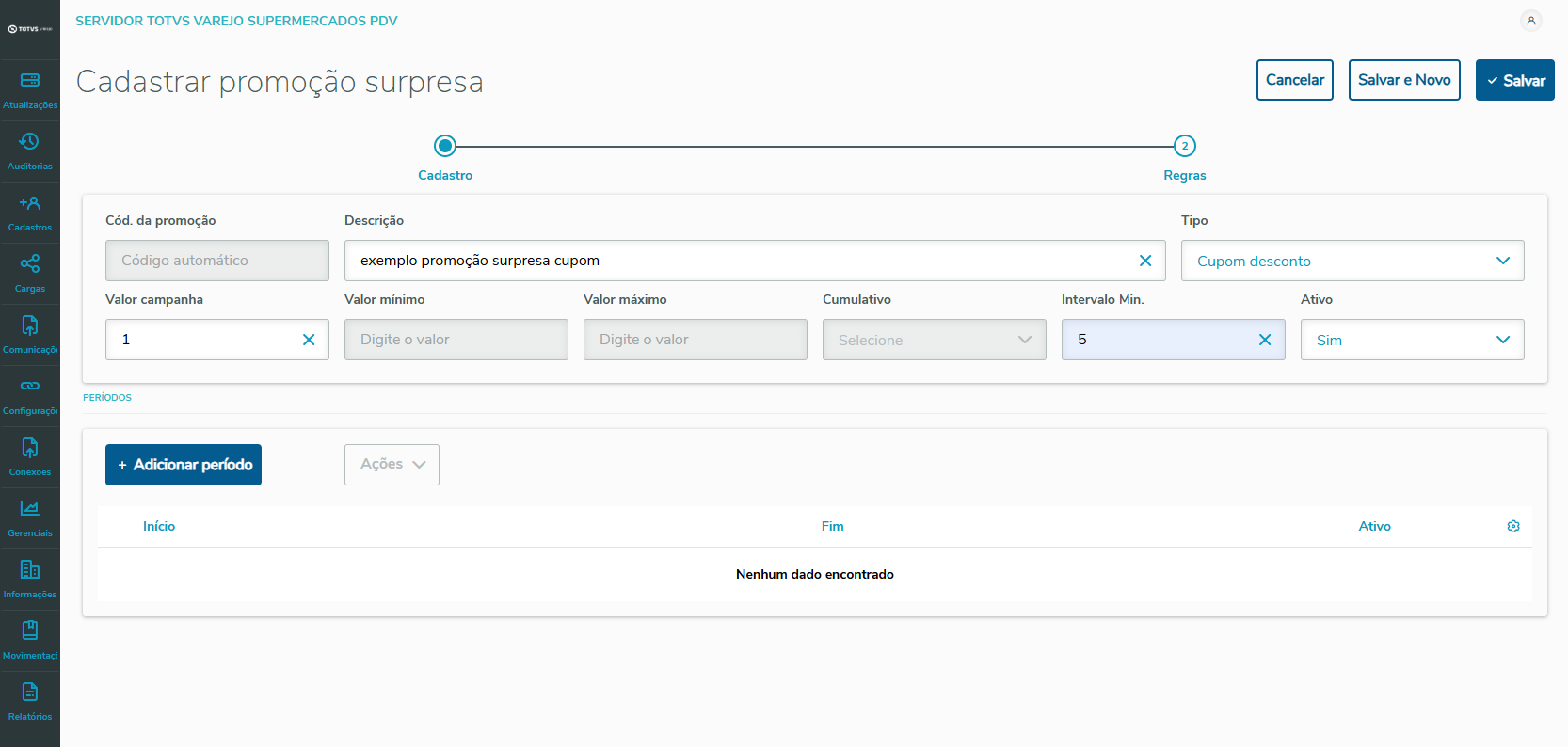Expand the Tipo dropdown
Viewport: 1568px width, 747px height.
tap(1502, 261)
